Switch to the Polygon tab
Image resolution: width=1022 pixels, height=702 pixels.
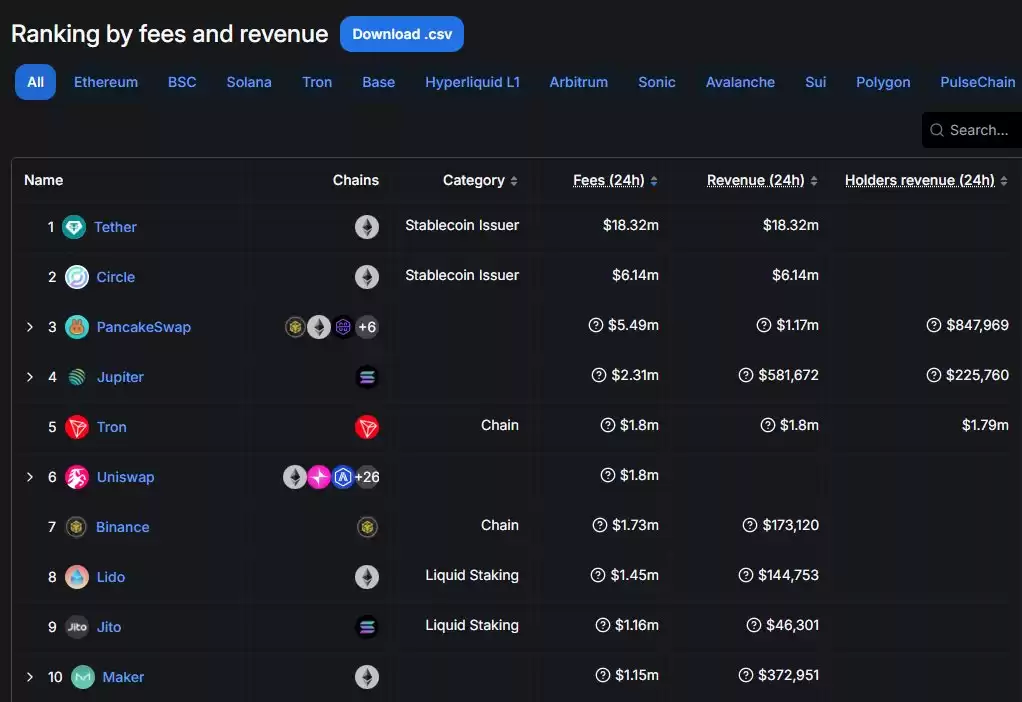pos(883,82)
